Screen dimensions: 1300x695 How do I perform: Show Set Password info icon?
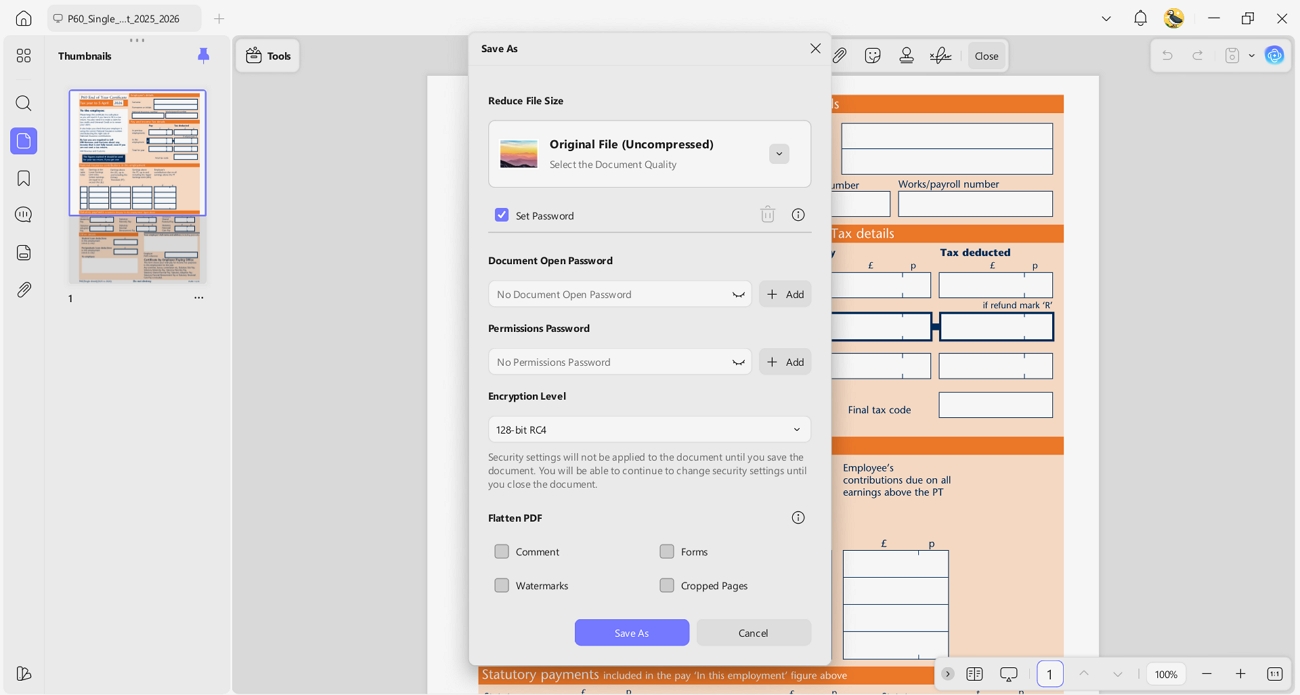798,214
